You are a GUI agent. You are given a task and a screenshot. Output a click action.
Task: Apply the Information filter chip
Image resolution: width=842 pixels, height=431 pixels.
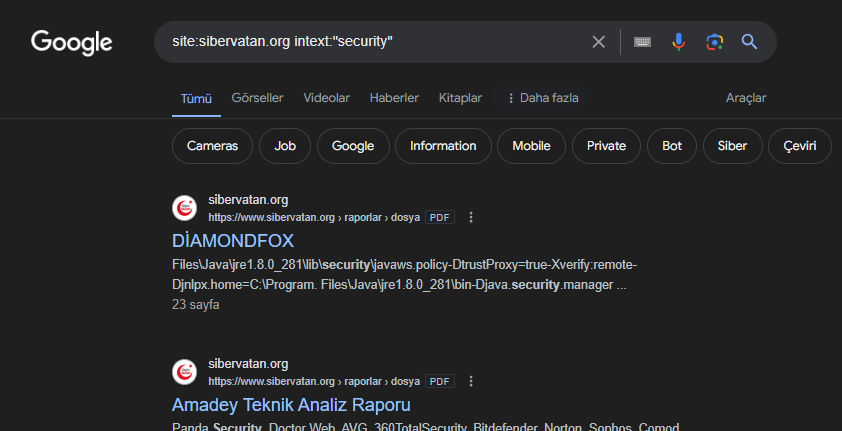click(x=443, y=146)
